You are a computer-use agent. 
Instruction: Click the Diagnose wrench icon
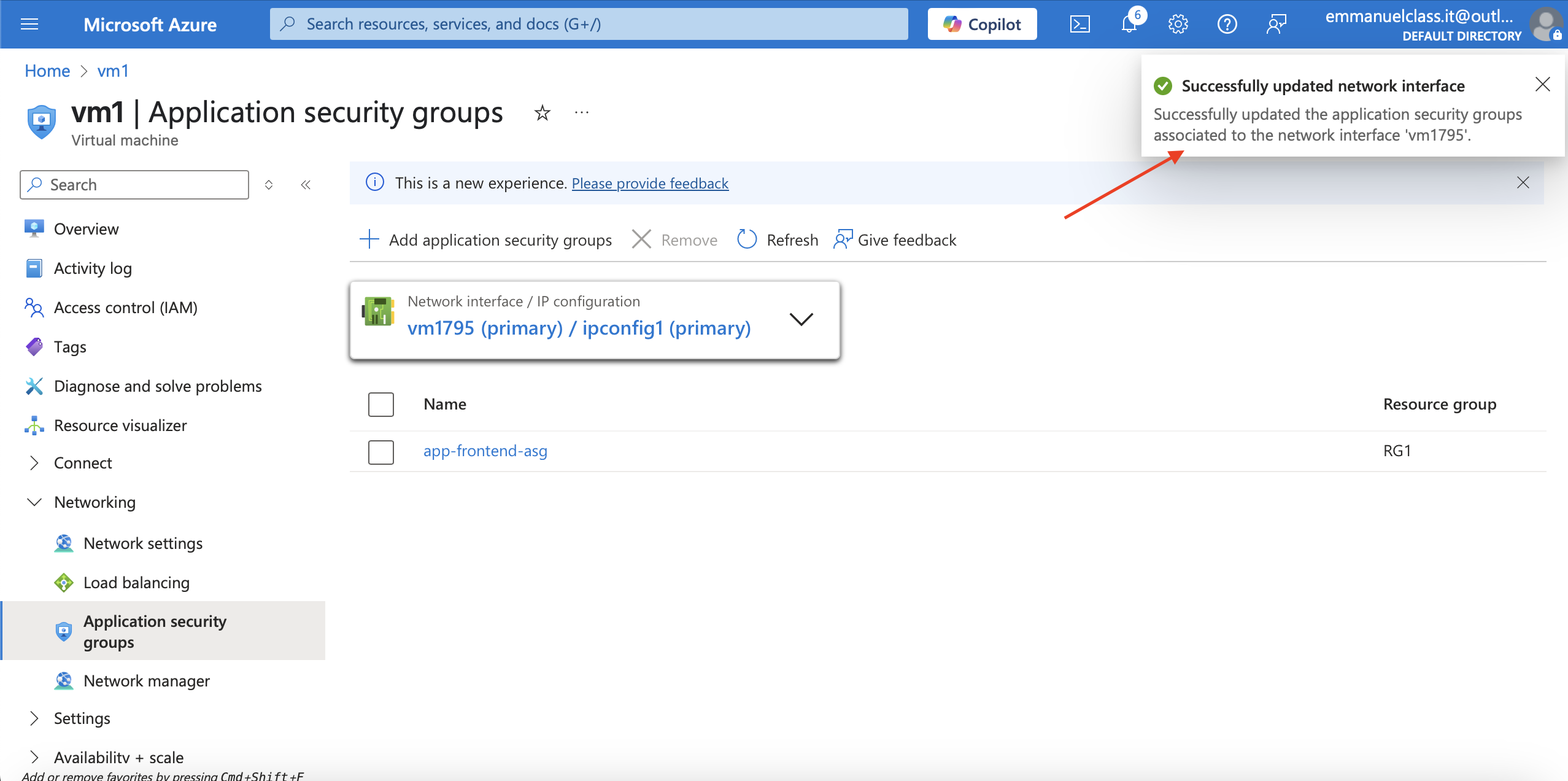[x=34, y=386]
